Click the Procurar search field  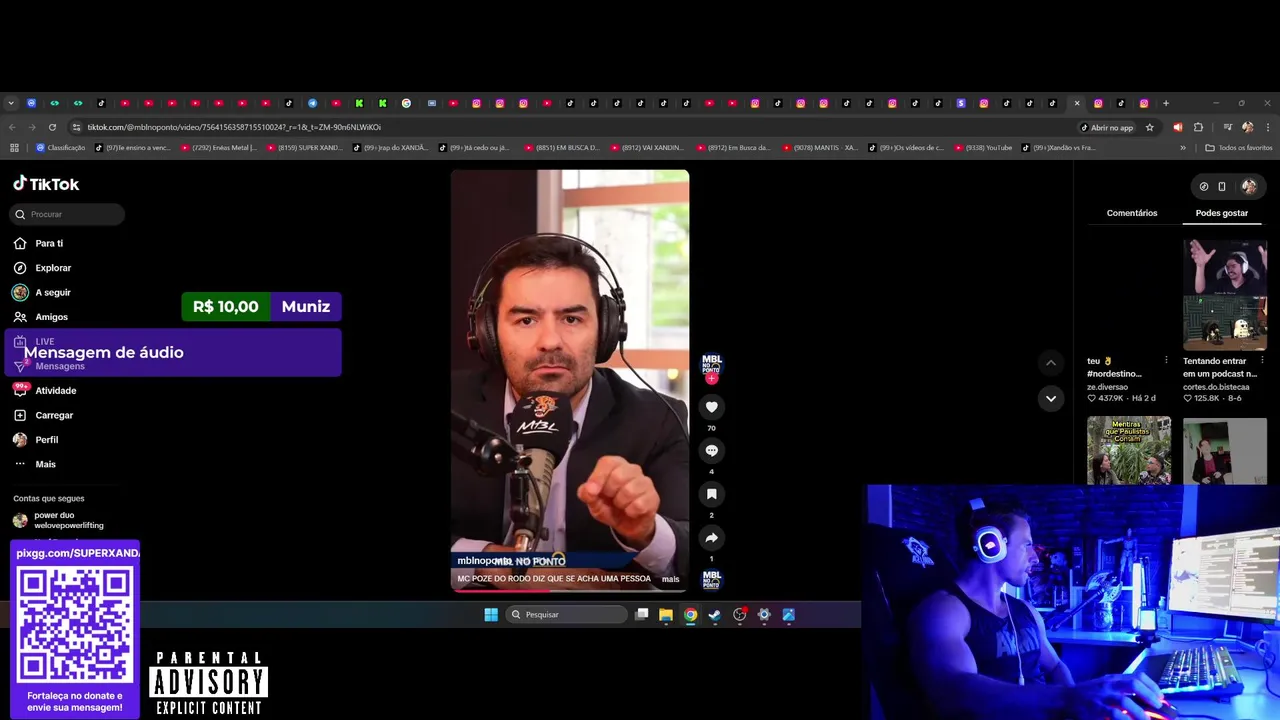point(67,214)
